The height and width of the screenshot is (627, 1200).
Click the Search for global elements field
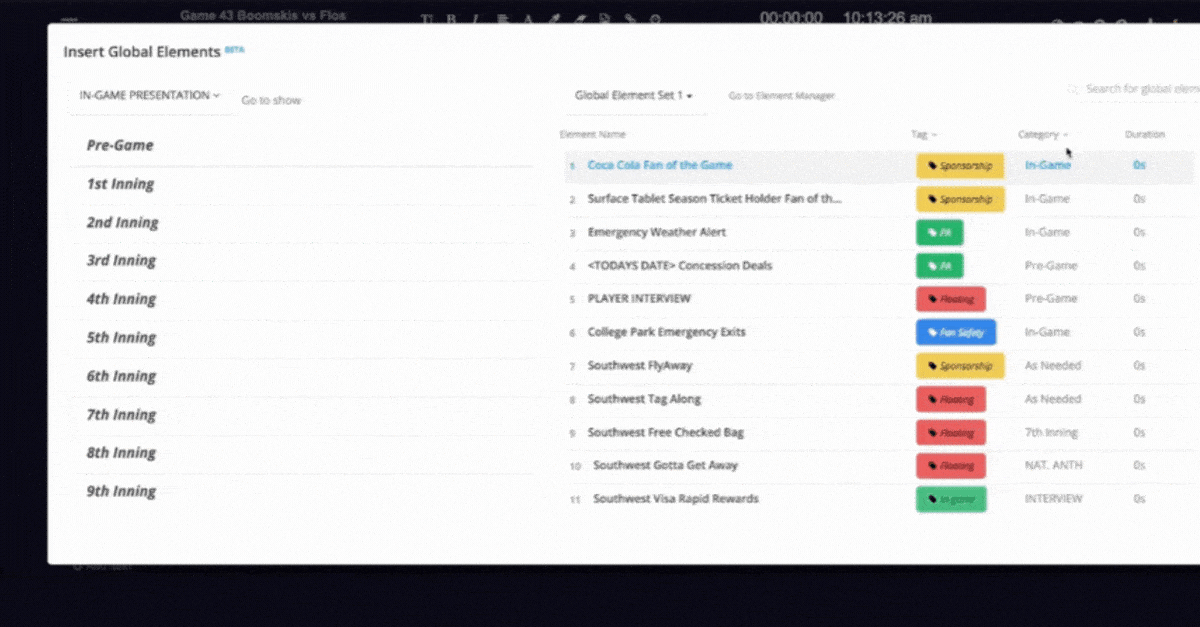pos(1140,89)
